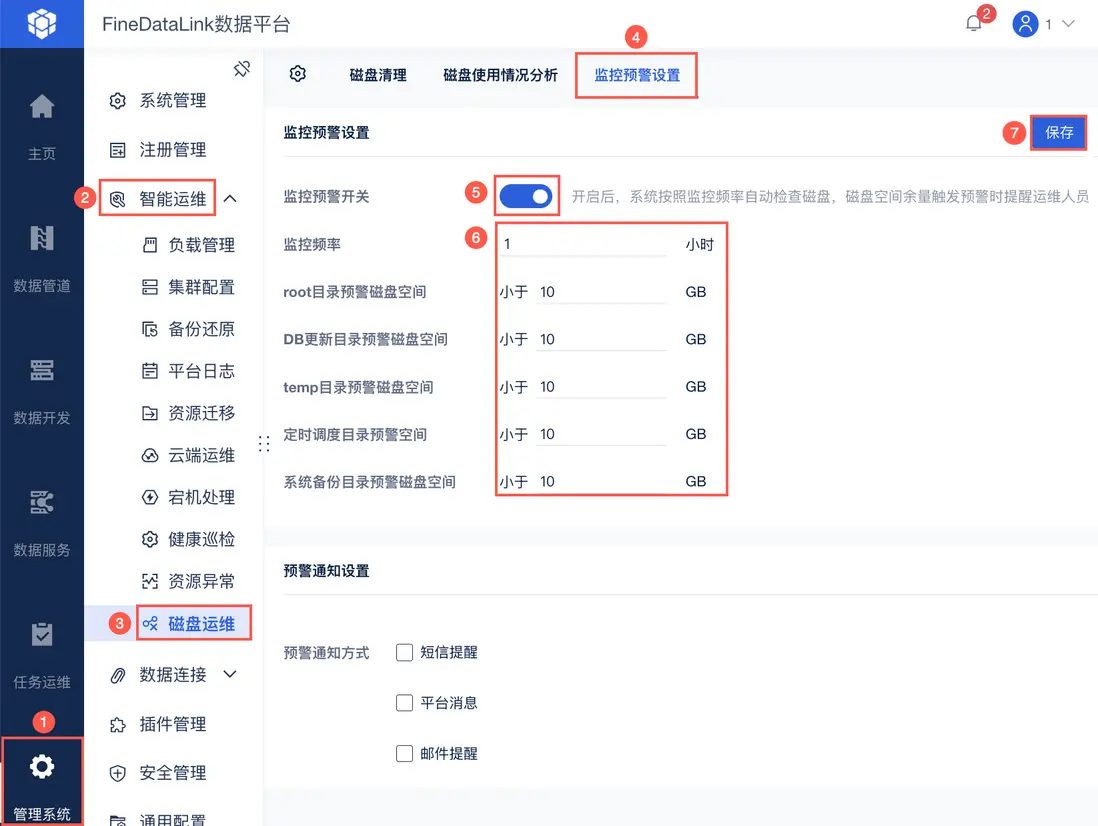Open the 注册管理 menu item
The width and height of the screenshot is (1098, 826).
[173, 150]
